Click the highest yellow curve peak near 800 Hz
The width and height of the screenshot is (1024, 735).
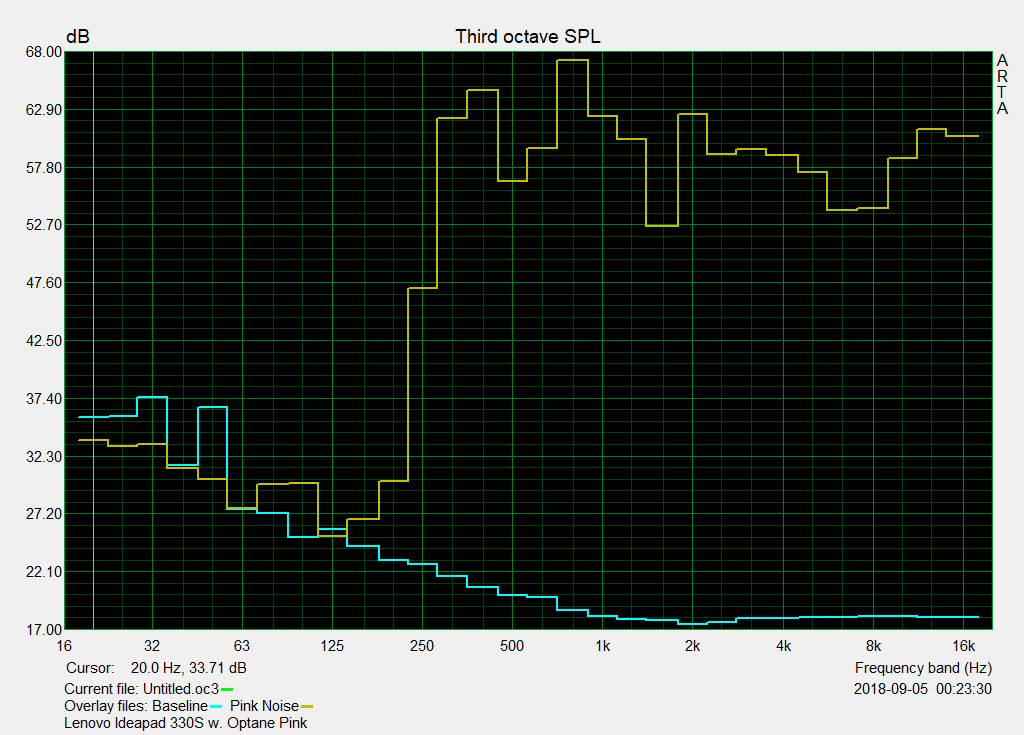[572, 60]
